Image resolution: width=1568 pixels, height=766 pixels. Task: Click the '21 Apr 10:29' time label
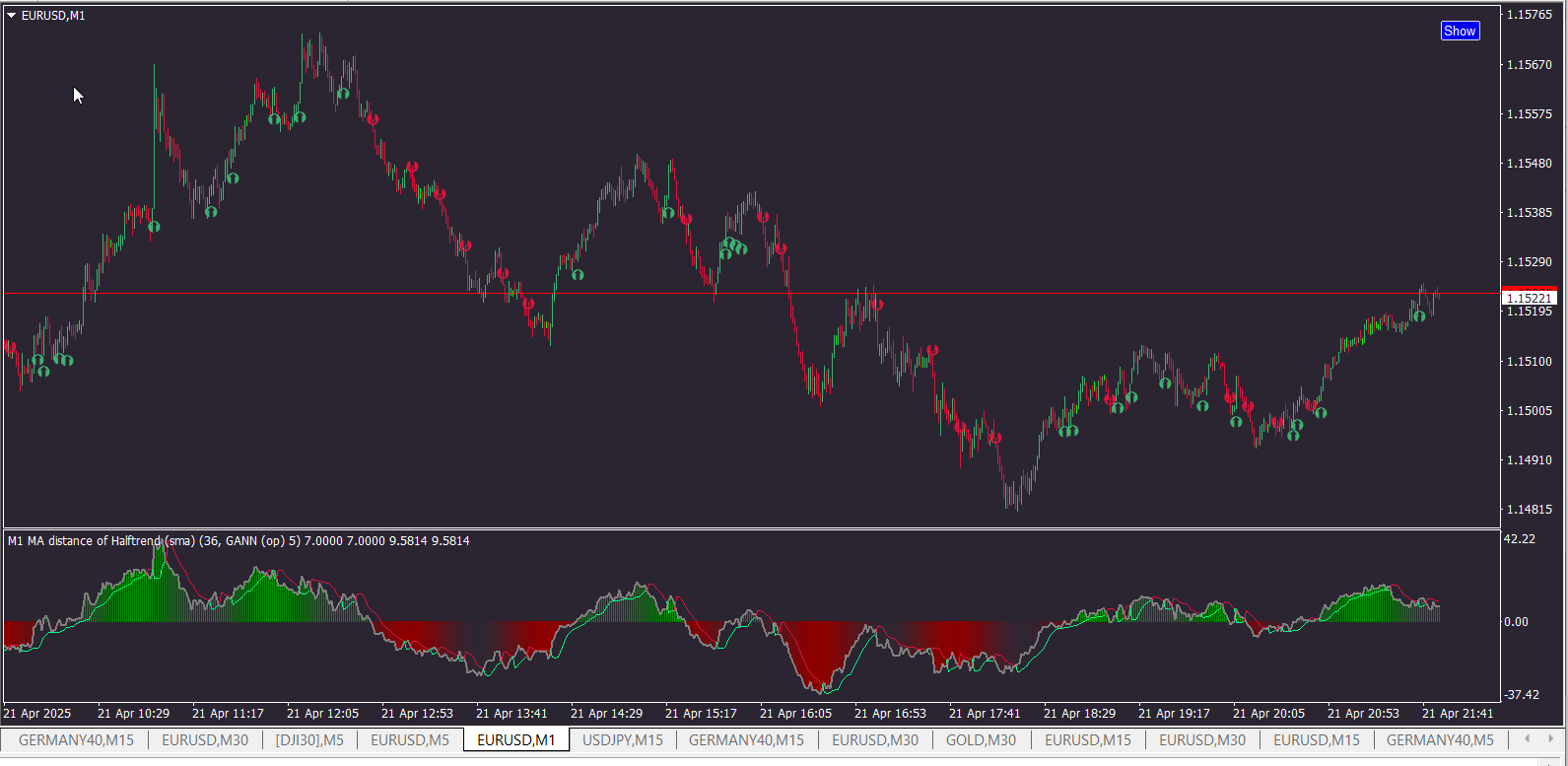pos(133,713)
